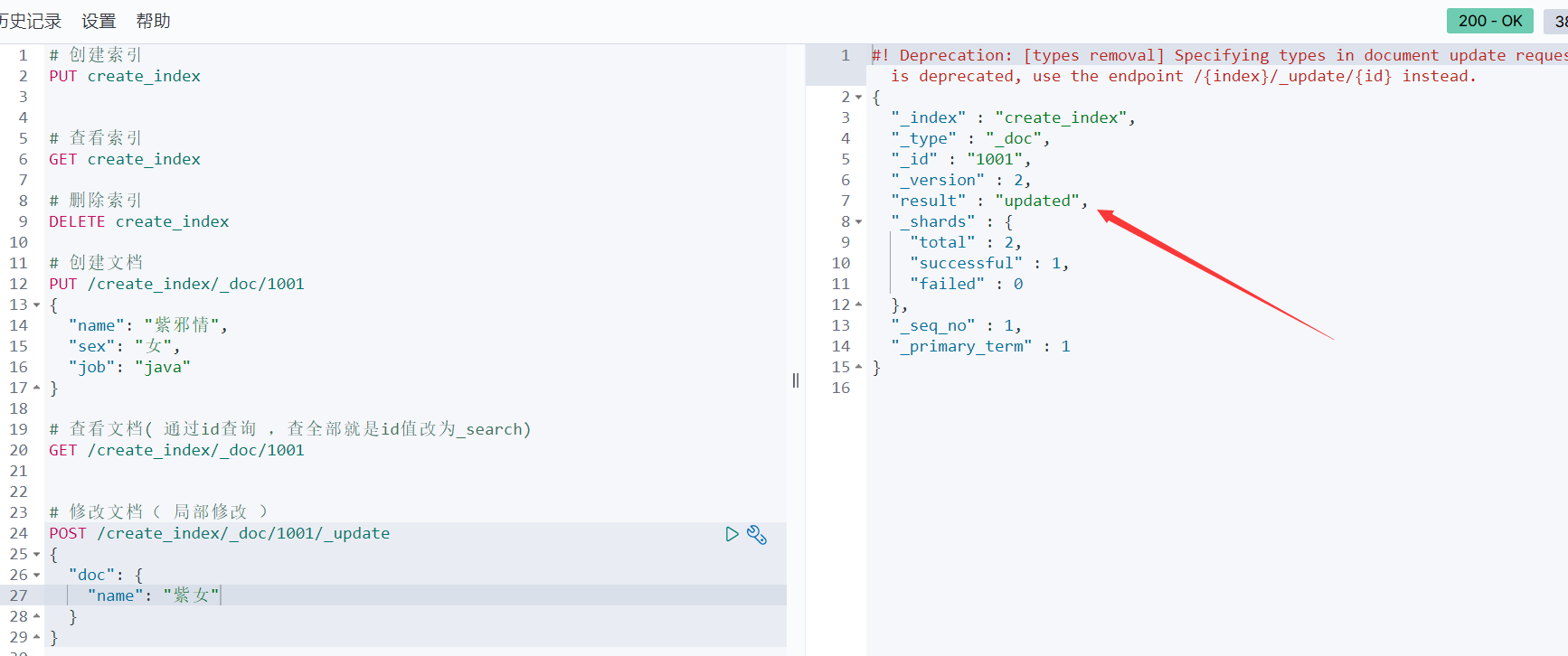
Task: Click line number 1 in response gutter
Action: [x=845, y=55]
